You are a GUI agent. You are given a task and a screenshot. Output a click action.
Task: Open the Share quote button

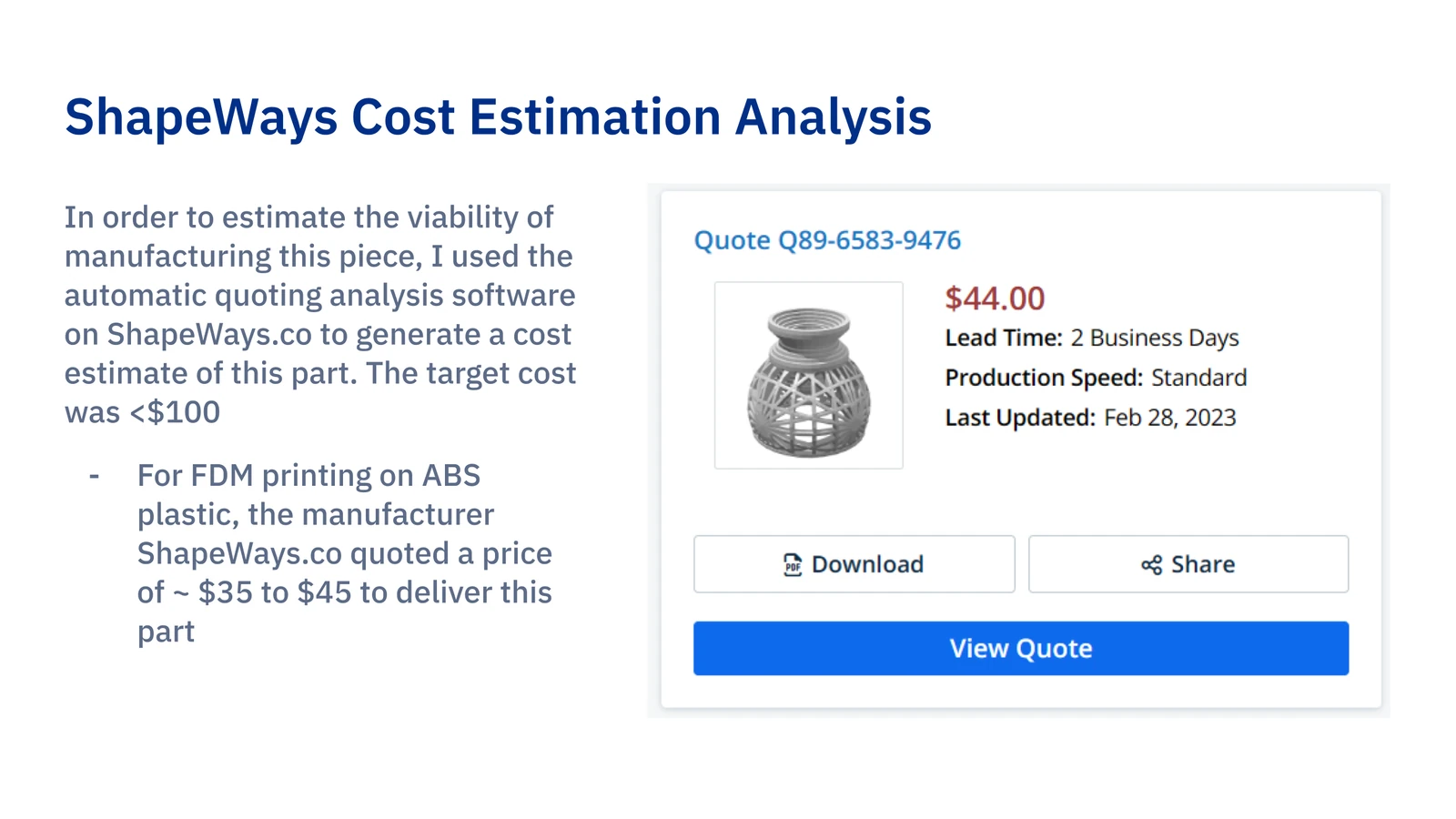(1188, 564)
